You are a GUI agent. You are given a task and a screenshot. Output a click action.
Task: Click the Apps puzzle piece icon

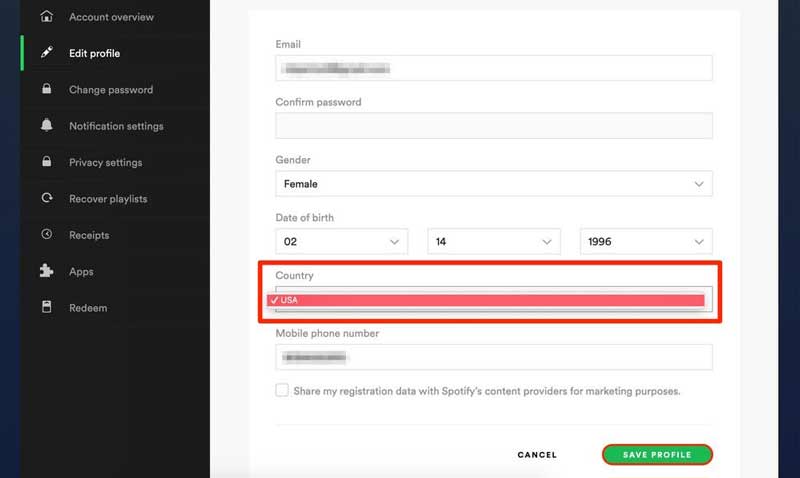[x=46, y=270]
